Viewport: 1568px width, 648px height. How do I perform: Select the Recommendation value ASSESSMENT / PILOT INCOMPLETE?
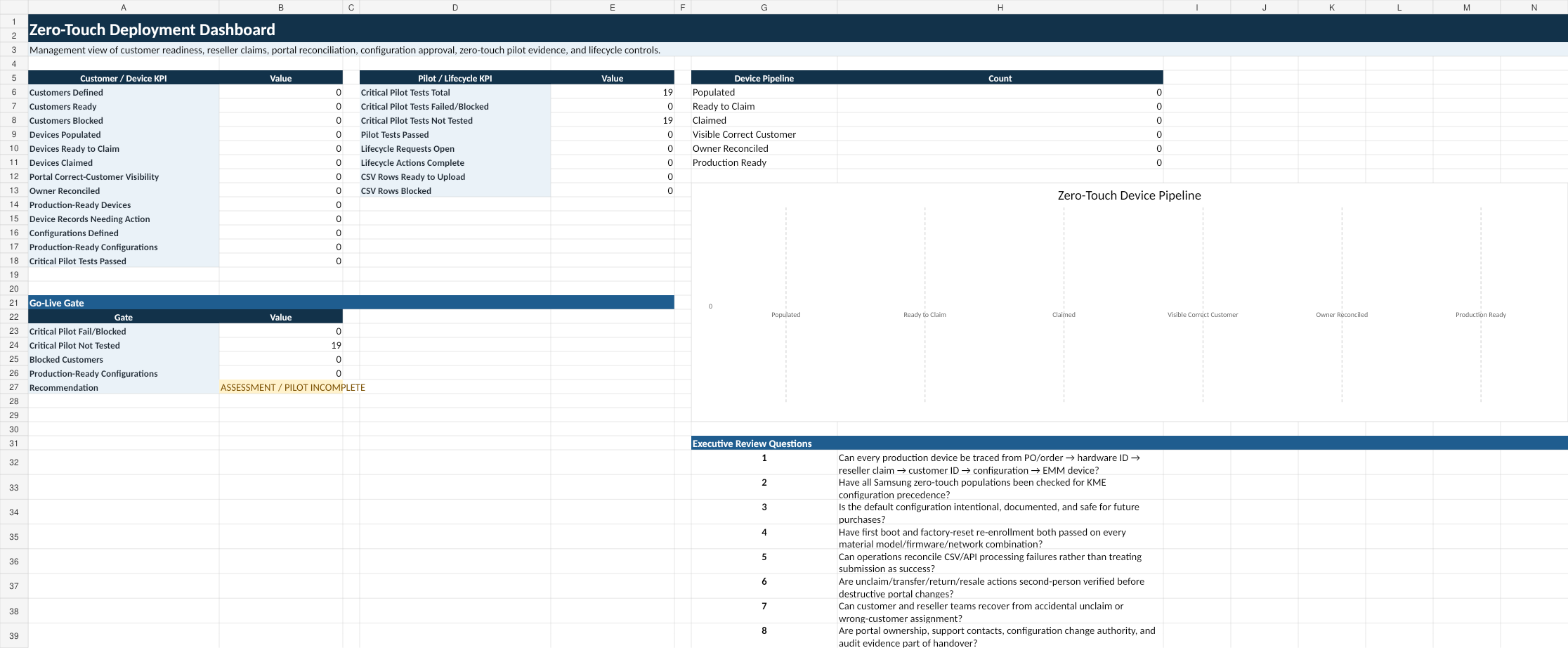[292, 387]
